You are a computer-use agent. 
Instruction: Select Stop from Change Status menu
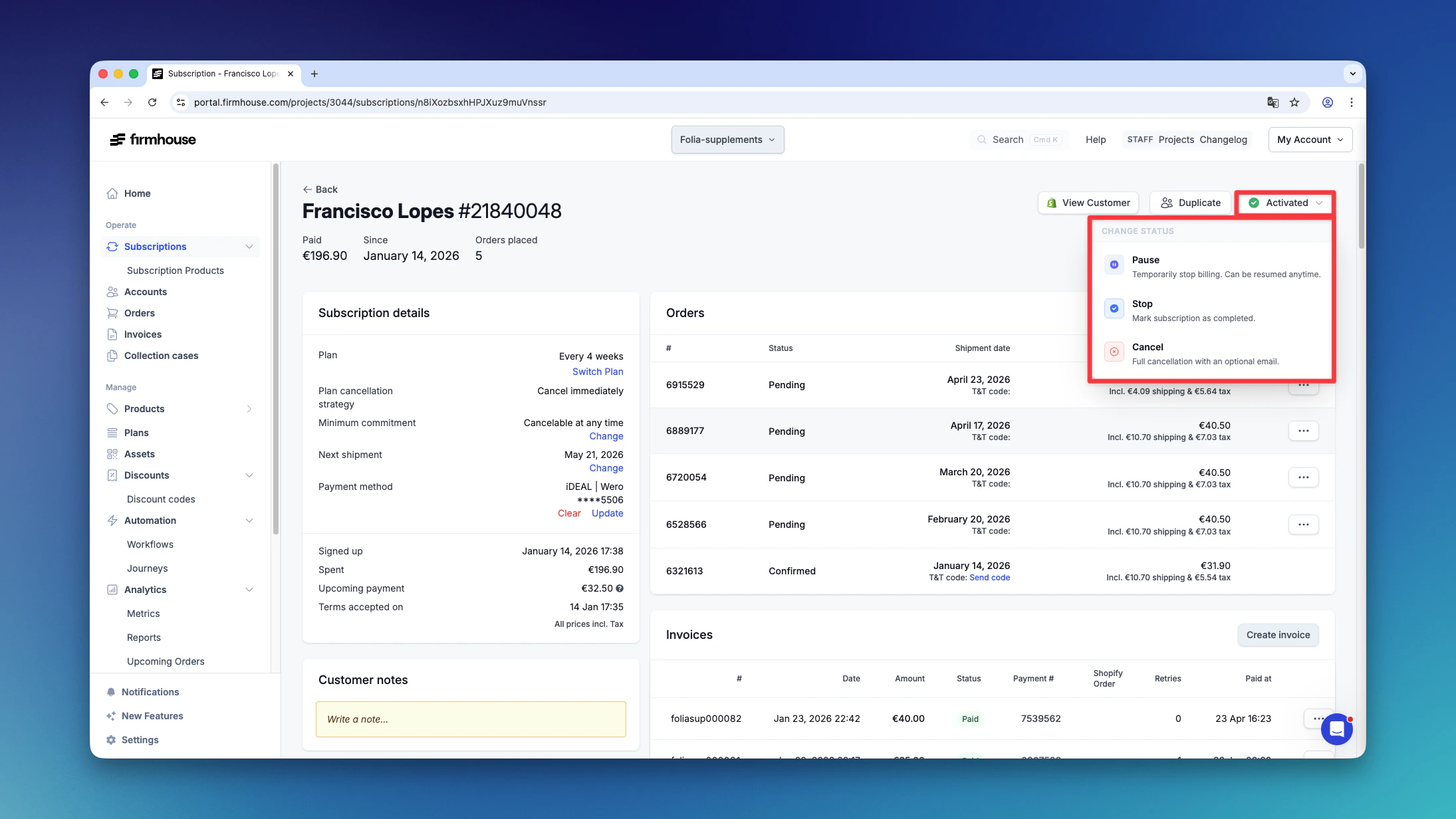[1211, 310]
